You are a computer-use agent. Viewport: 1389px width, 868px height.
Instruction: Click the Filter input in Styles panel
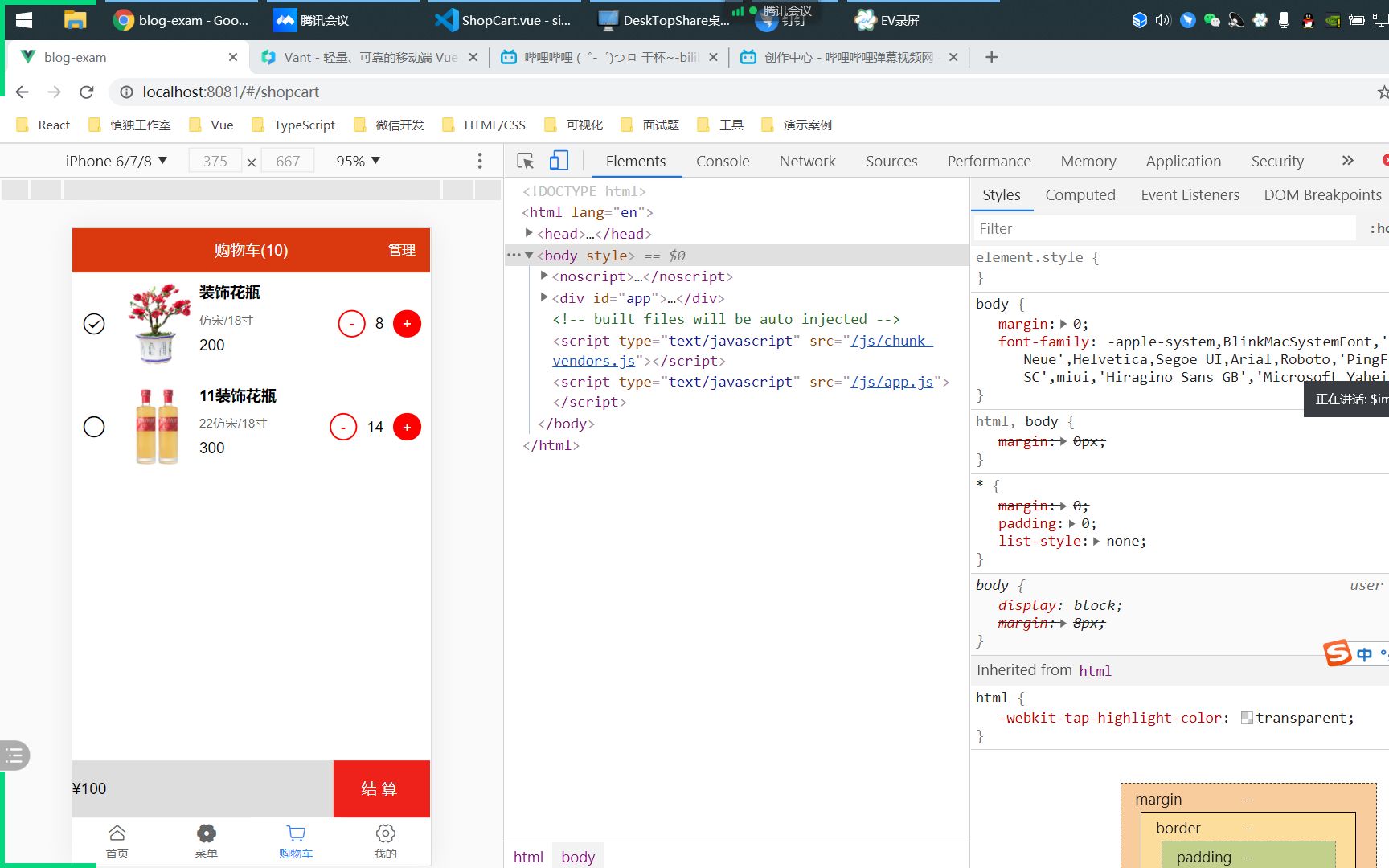[x=1125, y=228]
